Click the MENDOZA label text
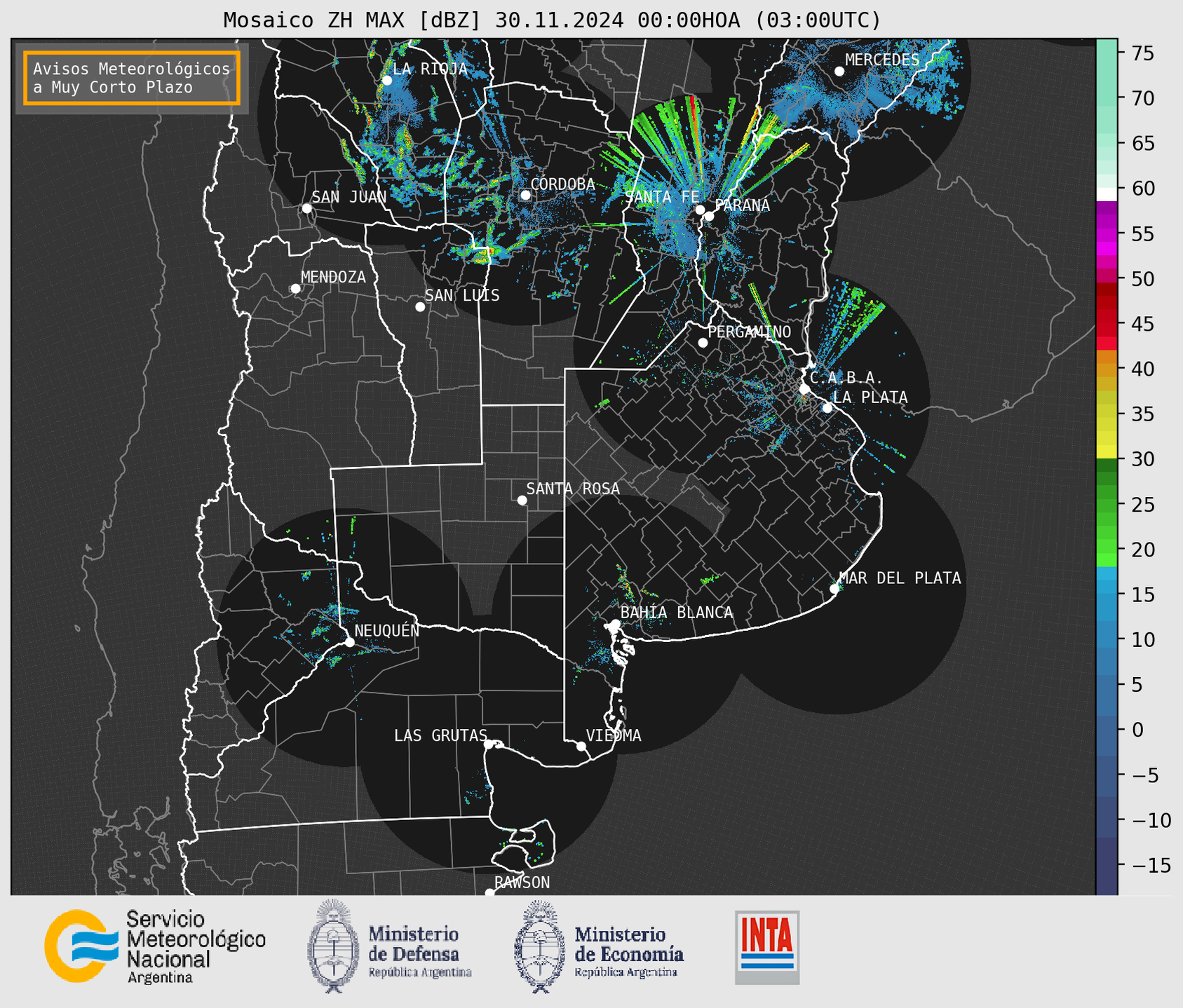The width and height of the screenshot is (1183, 1008). [333, 277]
